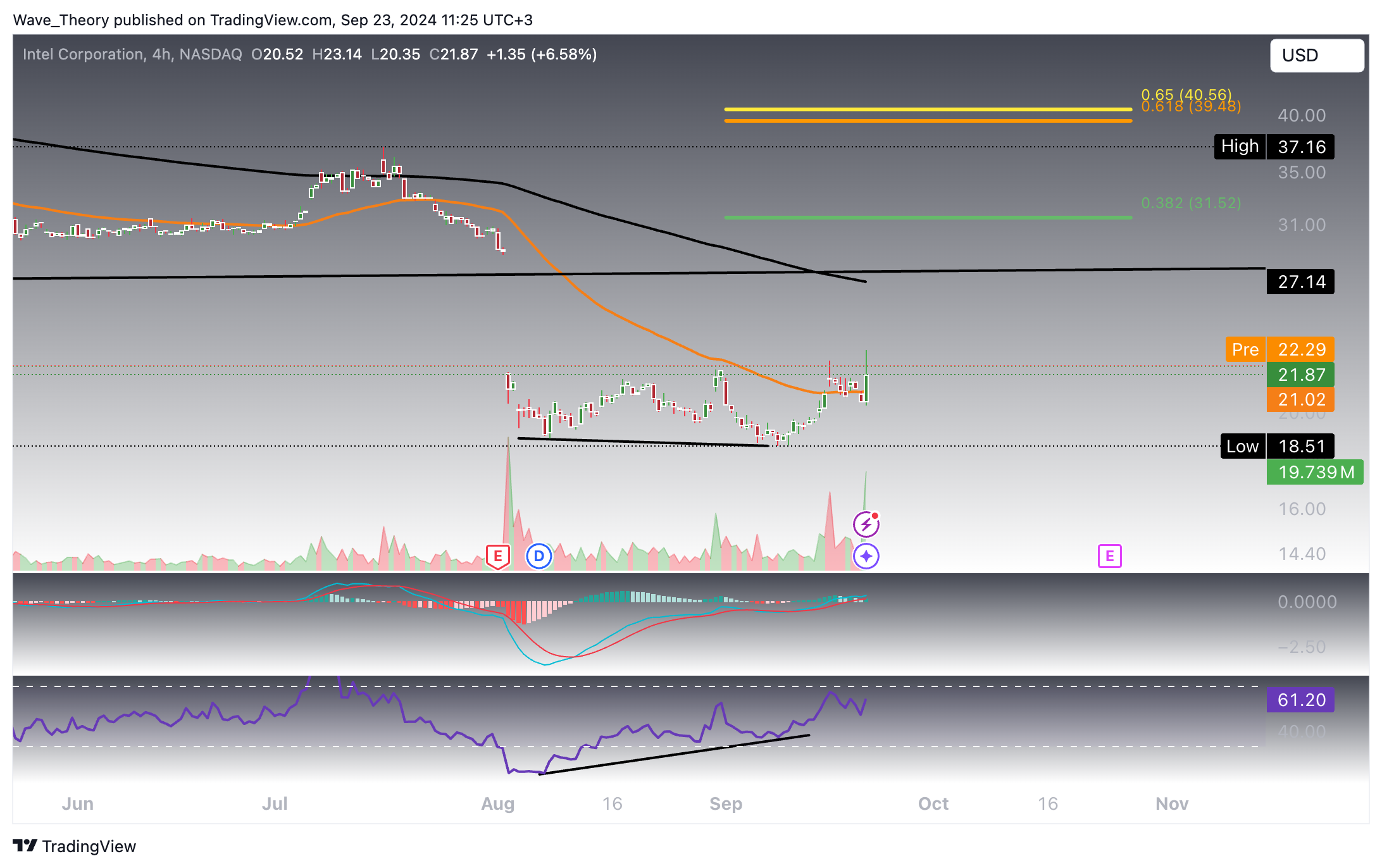Image resolution: width=1382 pixels, height=868 pixels.
Task: Select the green 0.382 (31.52) Fibonacci line
Action: [928, 218]
